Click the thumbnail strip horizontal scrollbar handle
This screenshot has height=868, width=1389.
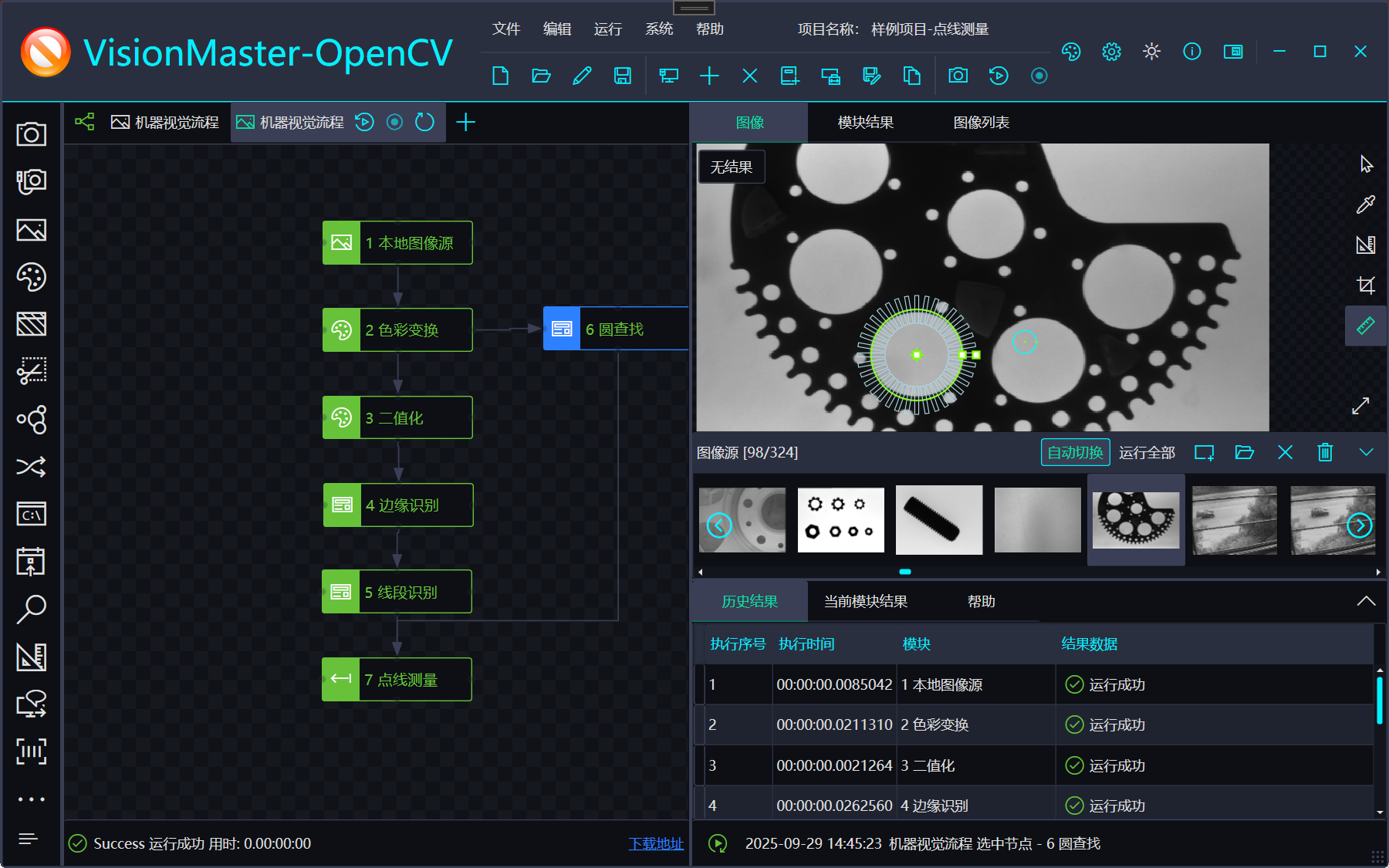pos(905,572)
